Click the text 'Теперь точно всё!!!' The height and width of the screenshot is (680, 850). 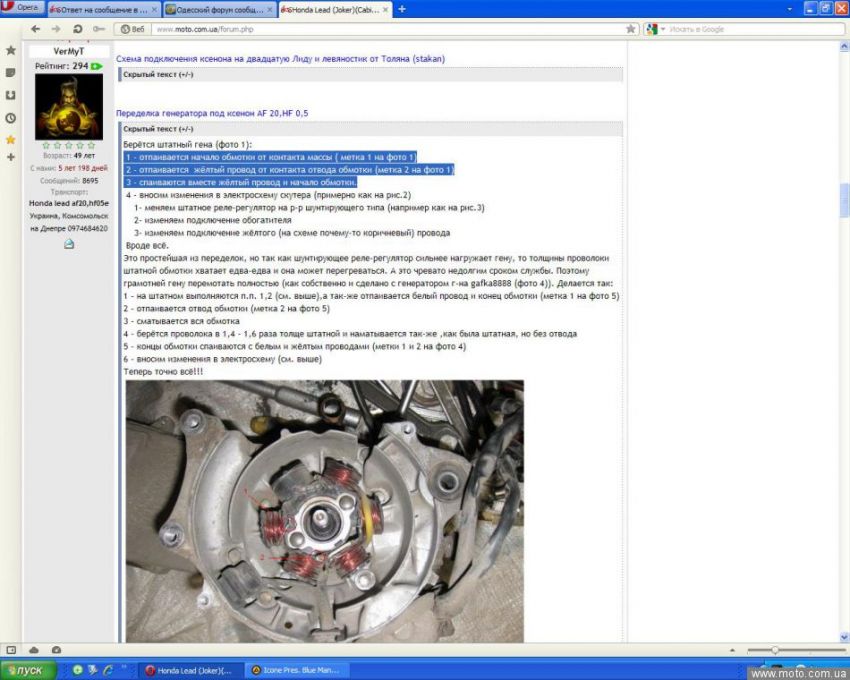click(x=163, y=372)
